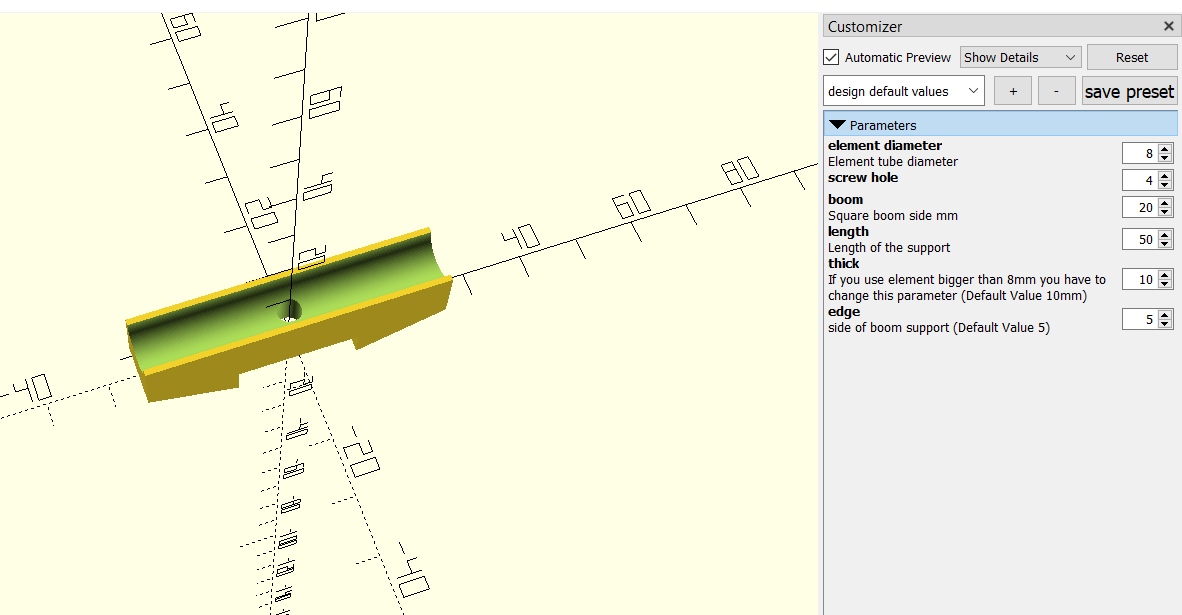Image resolution: width=1182 pixels, height=615 pixels.
Task: Click the element diameter input field
Action: click(1139, 153)
